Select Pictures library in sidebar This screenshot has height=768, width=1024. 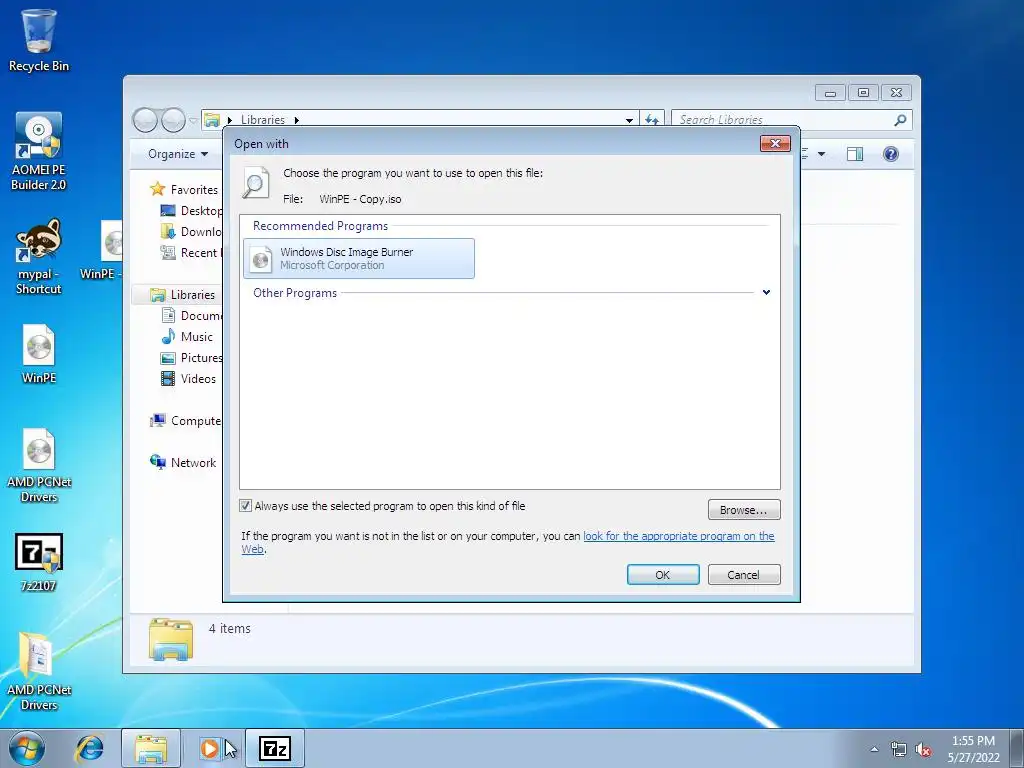click(x=192, y=358)
